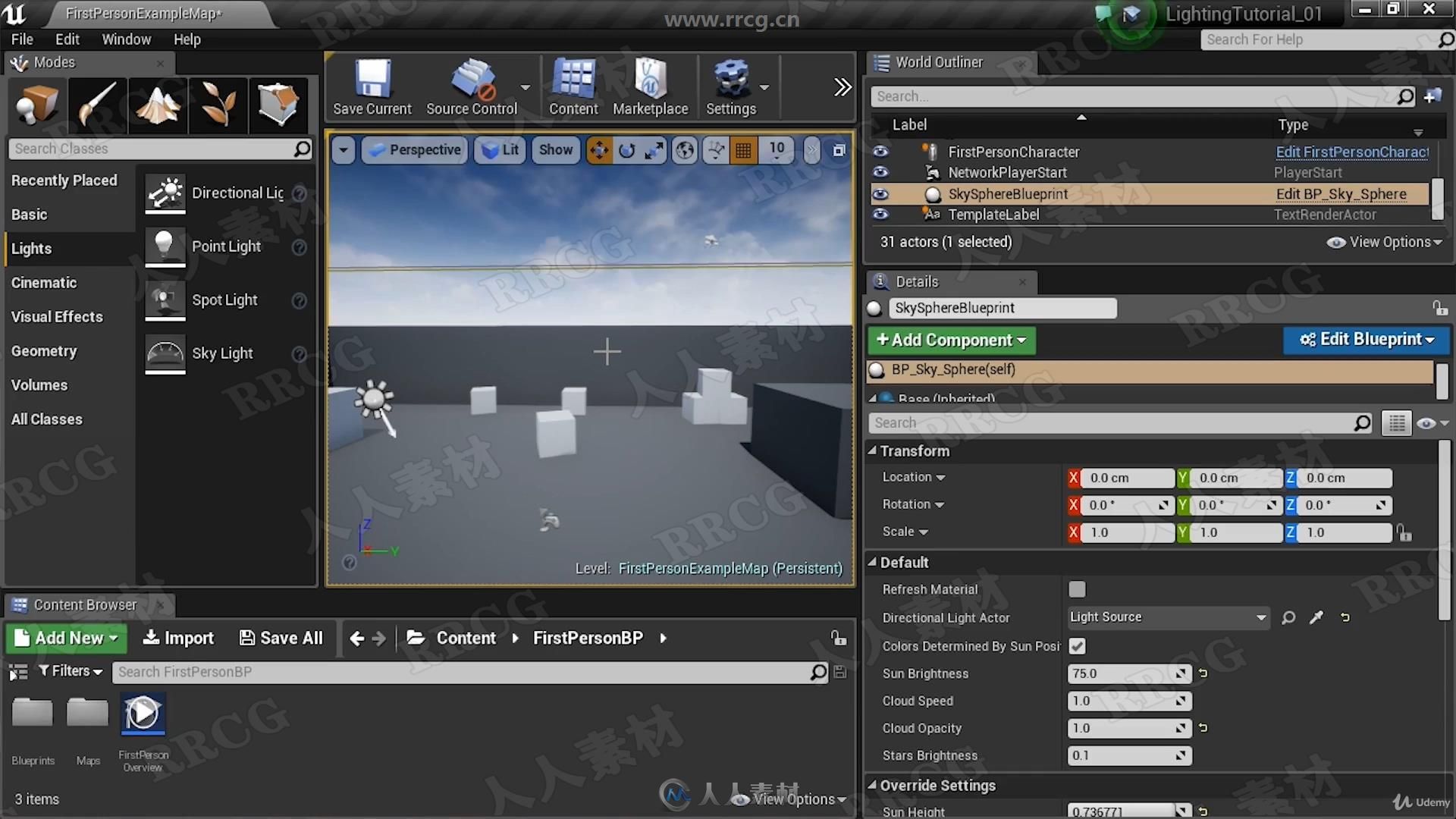The width and height of the screenshot is (1456, 819).
Task: Select the Paint mode brush icon
Action: 97,104
